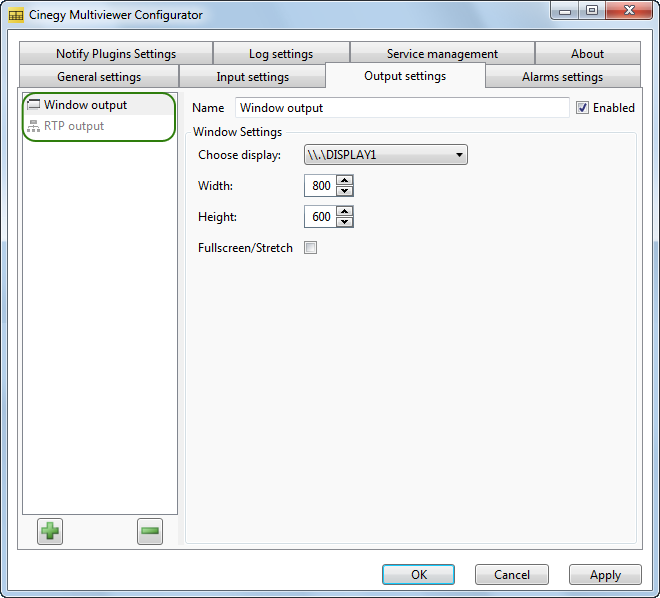Image resolution: width=660 pixels, height=598 pixels.
Task: Select Window output in the outputs list
Action: click(x=99, y=105)
